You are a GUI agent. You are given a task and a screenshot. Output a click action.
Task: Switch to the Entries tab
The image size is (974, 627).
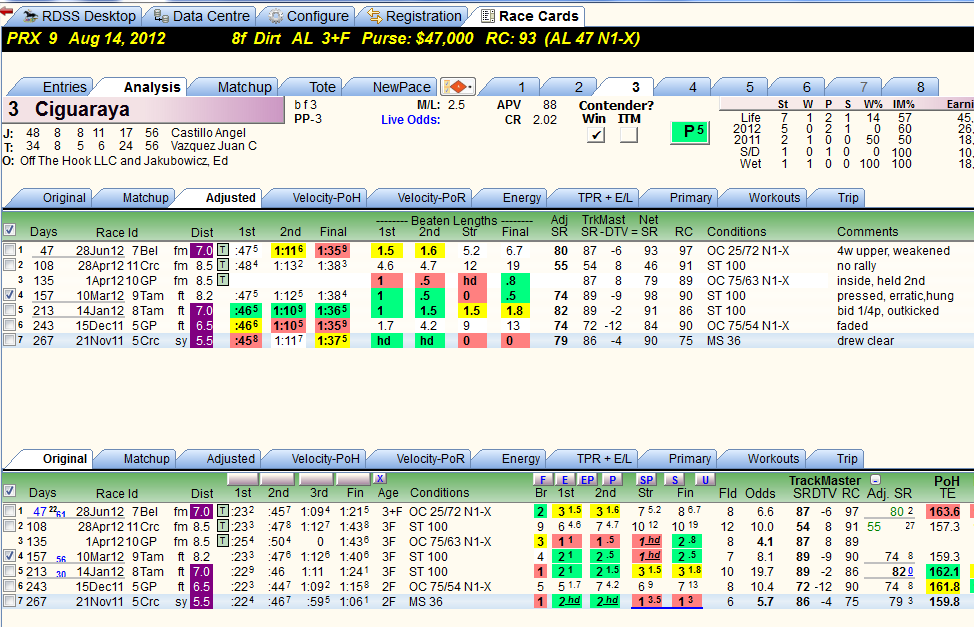[65, 87]
